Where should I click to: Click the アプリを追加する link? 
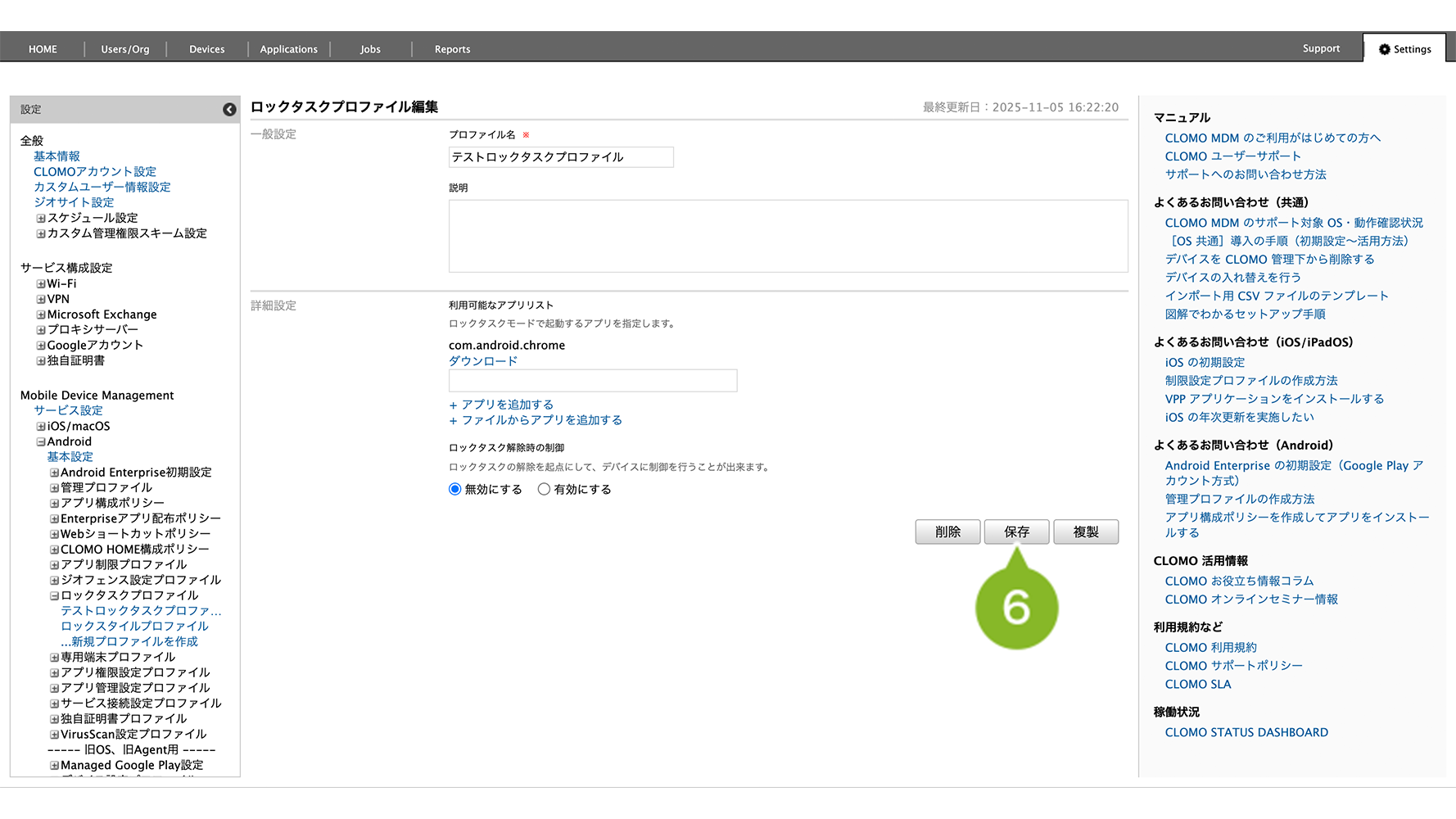tap(501, 405)
